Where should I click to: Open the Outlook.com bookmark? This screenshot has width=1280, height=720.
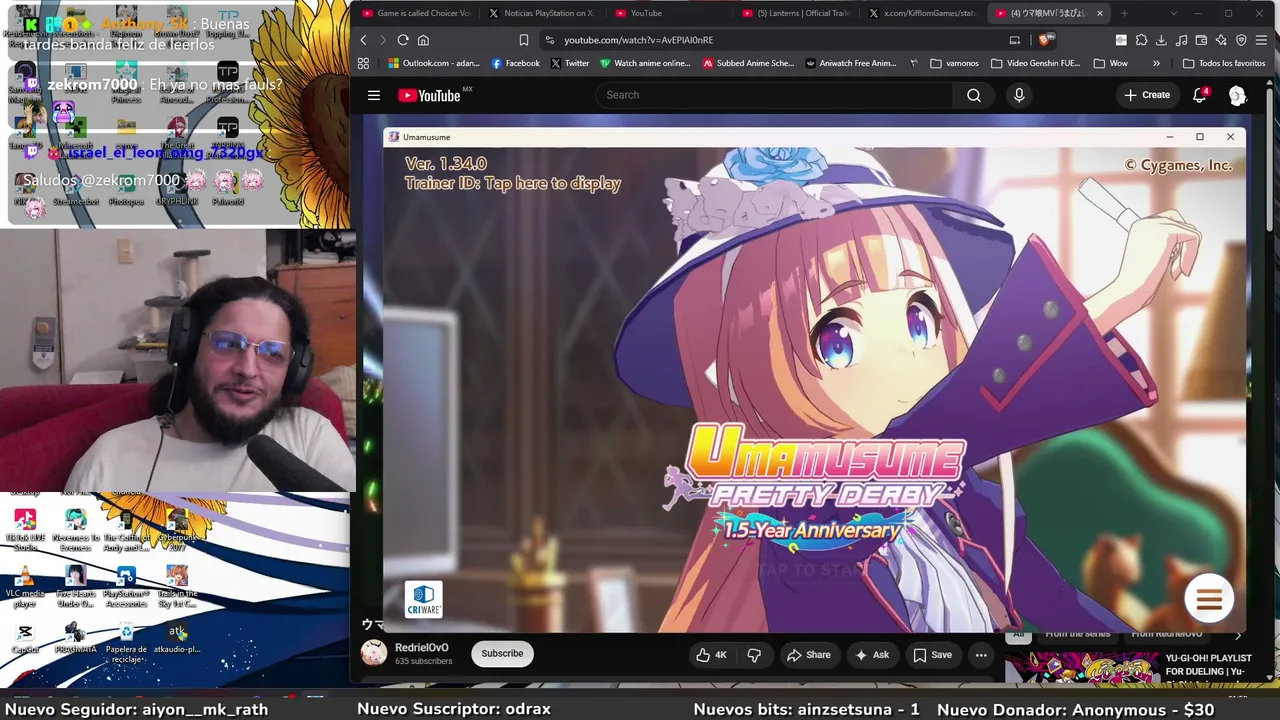pyautogui.click(x=434, y=63)
